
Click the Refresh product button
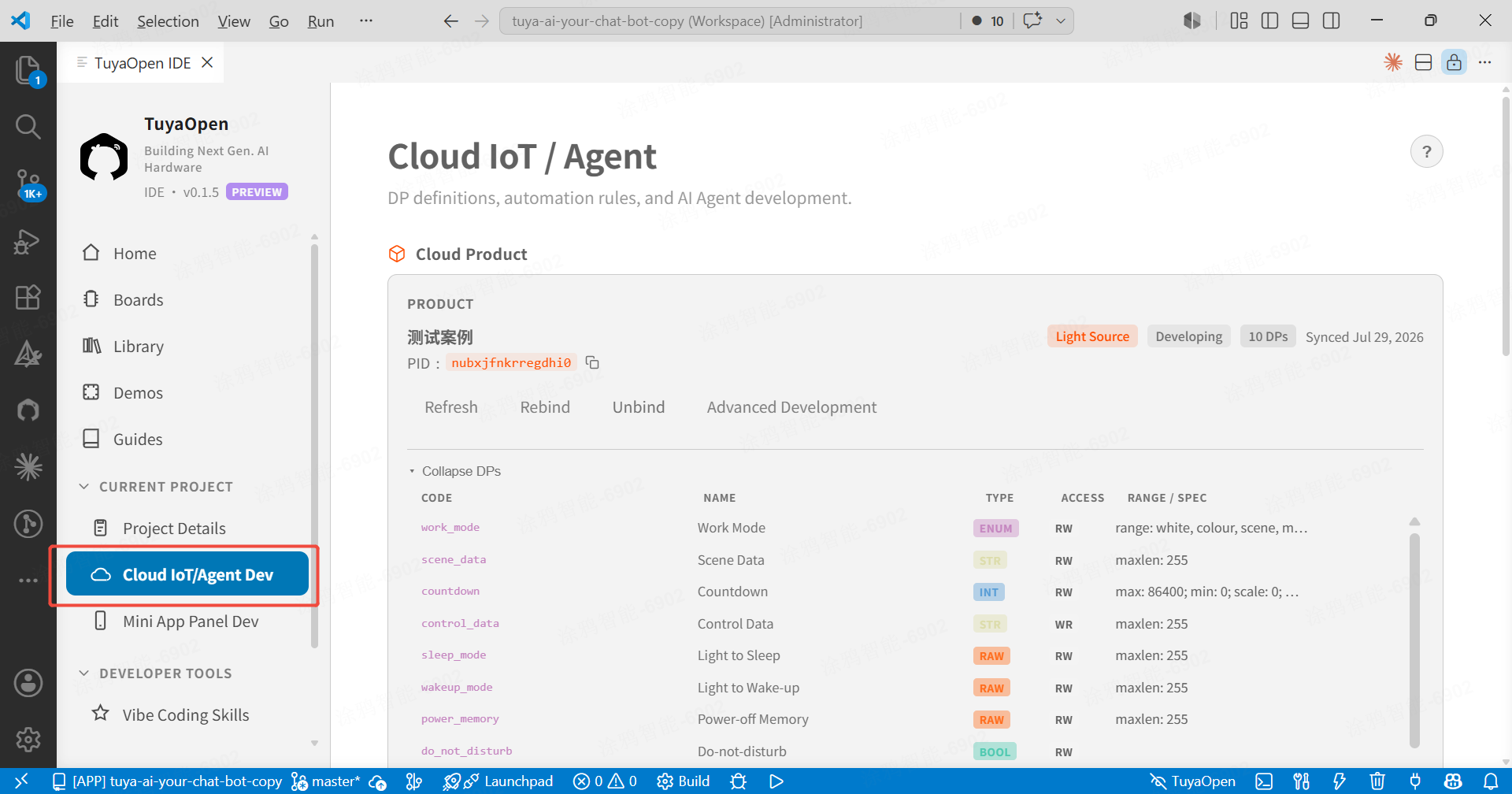(451, 407)
